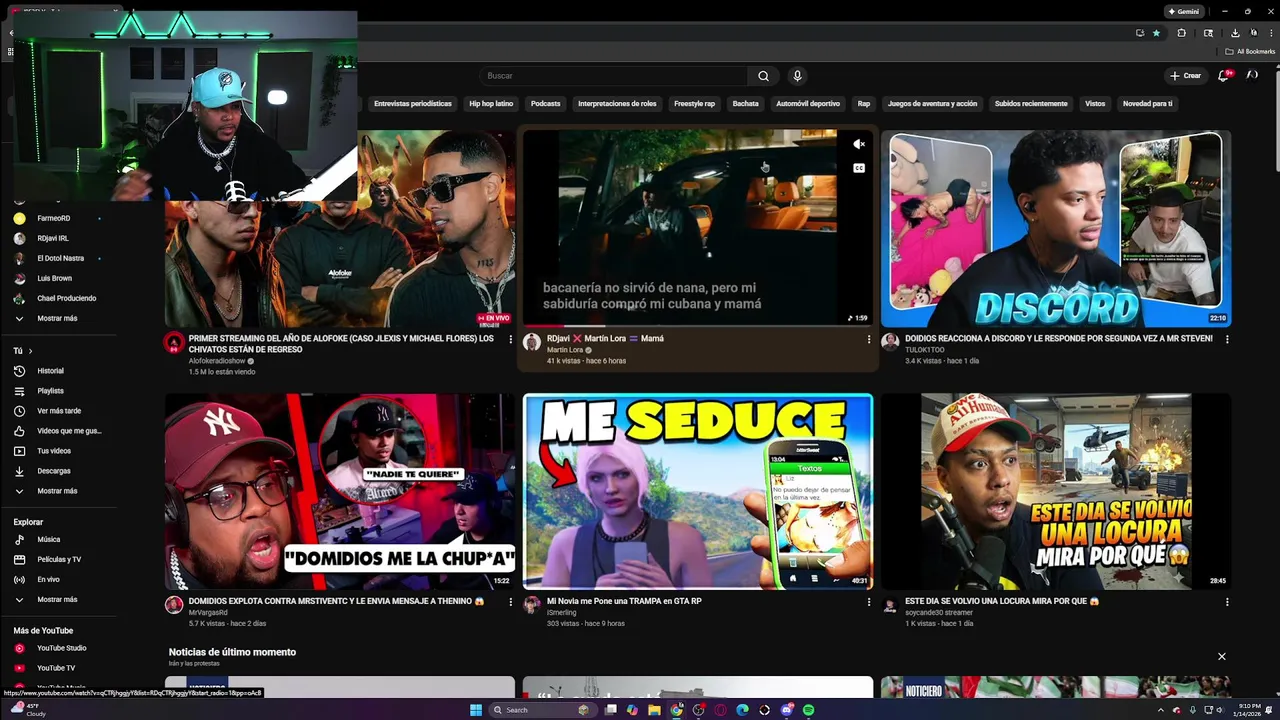Select Freestyle rap filter chip

point(694,104)
